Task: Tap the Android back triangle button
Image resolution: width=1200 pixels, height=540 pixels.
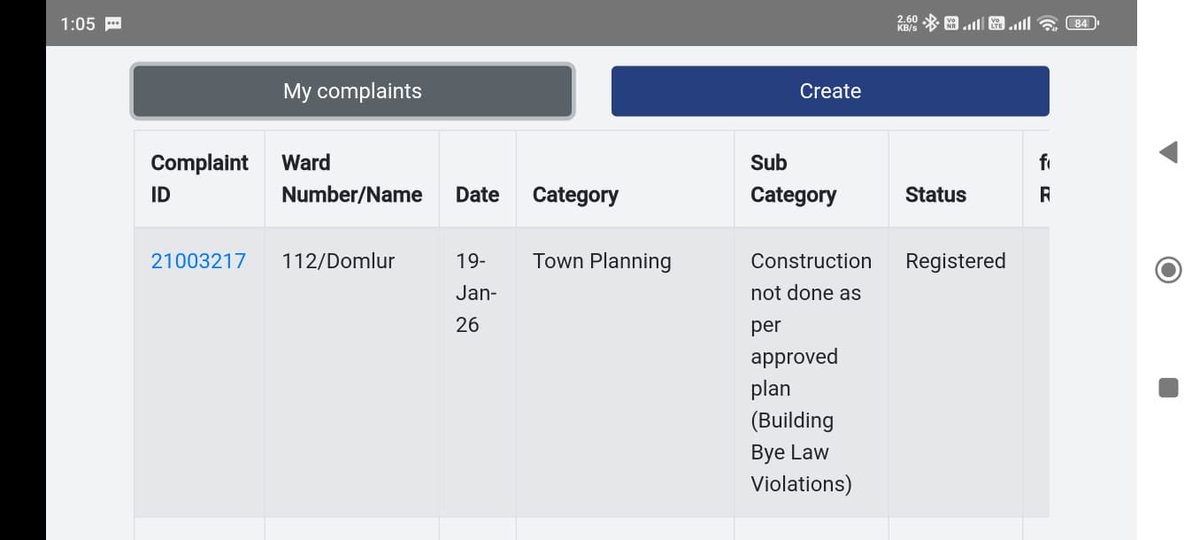Action: pos(1168,152)
